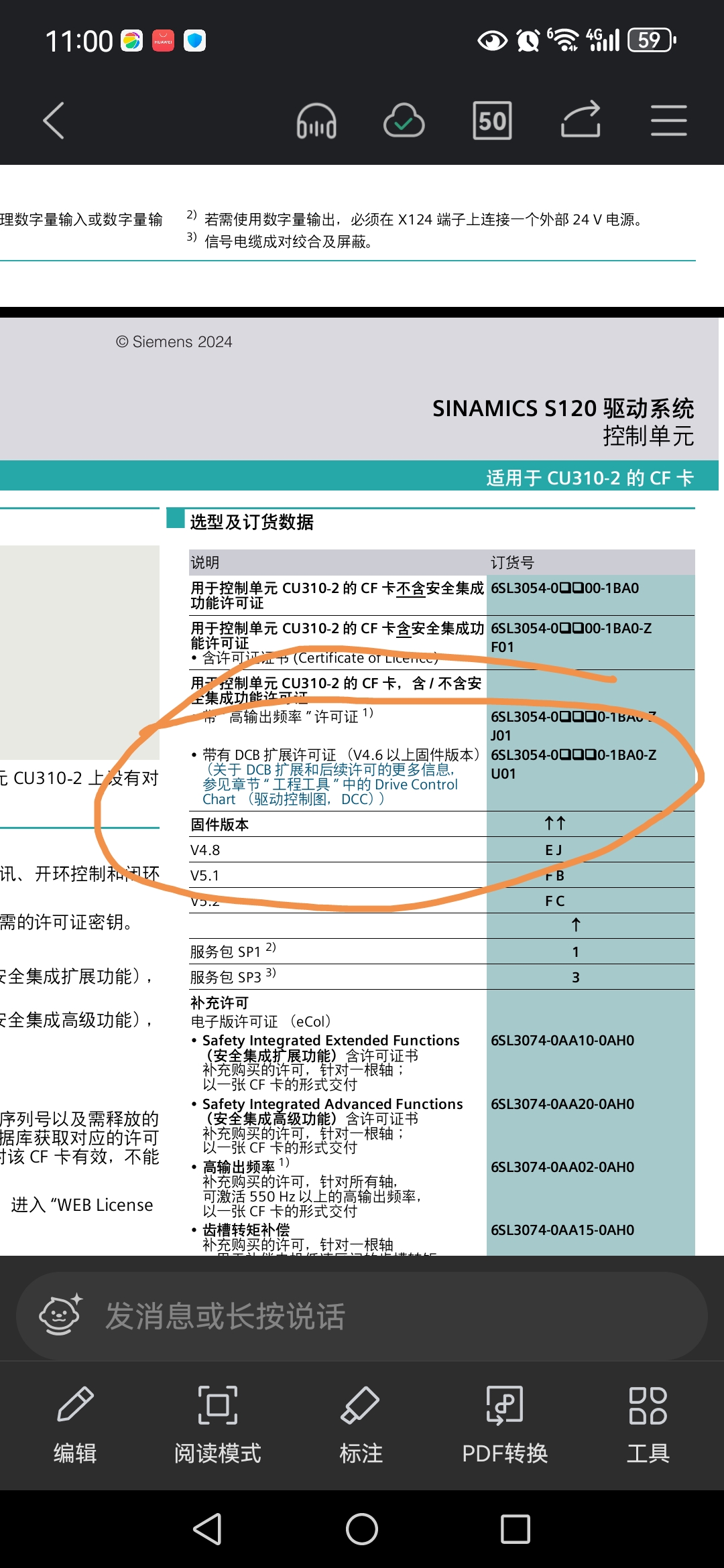The image size is (724, 1568).
Task: Tap the 选型及订货数据 section heading
Action: point(251,521)
